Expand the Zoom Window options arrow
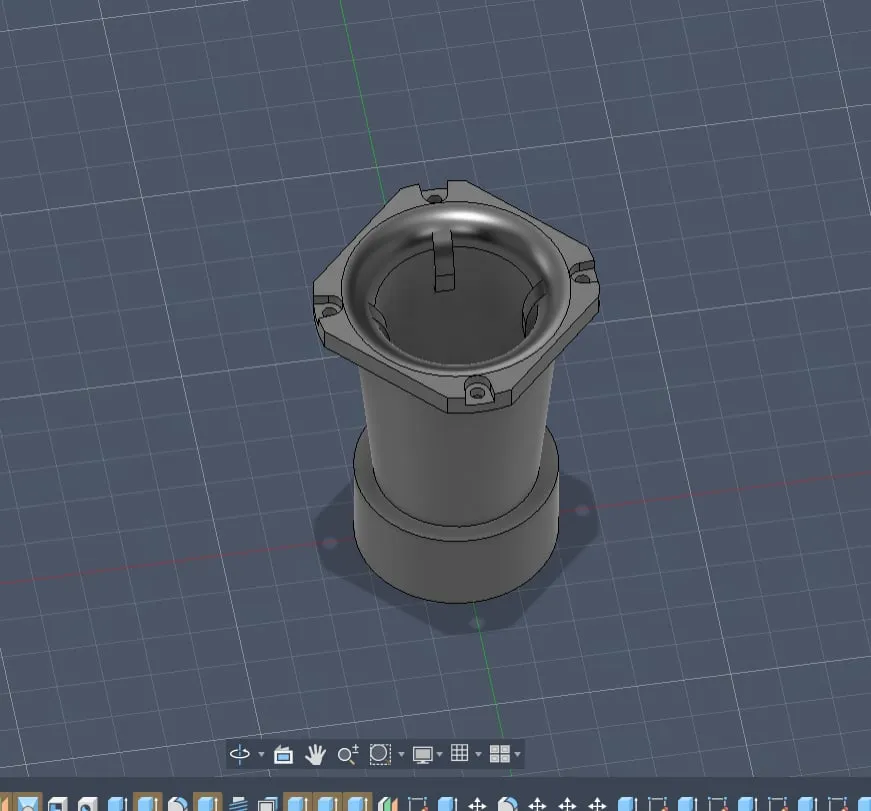The image size is (871, 811). 401,754
